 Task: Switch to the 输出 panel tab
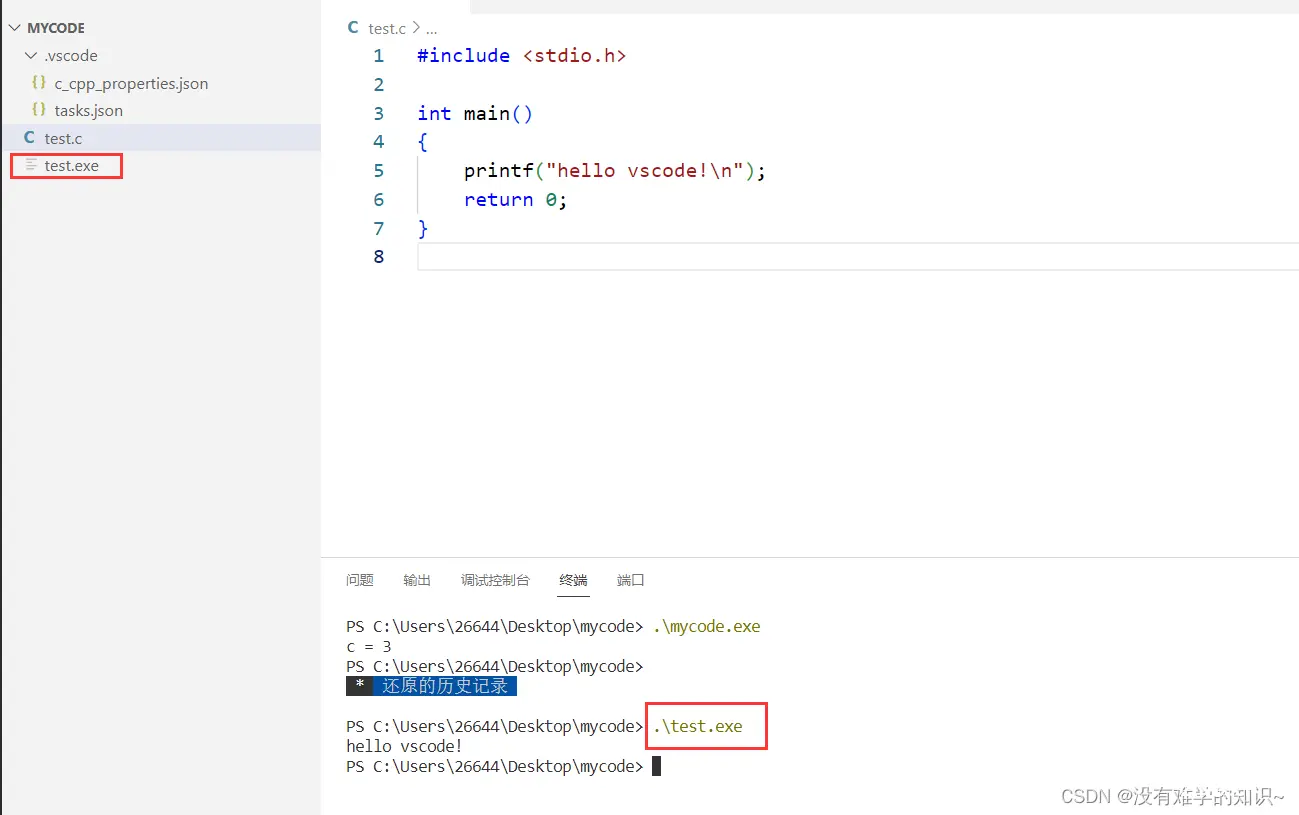click(417, 580)
